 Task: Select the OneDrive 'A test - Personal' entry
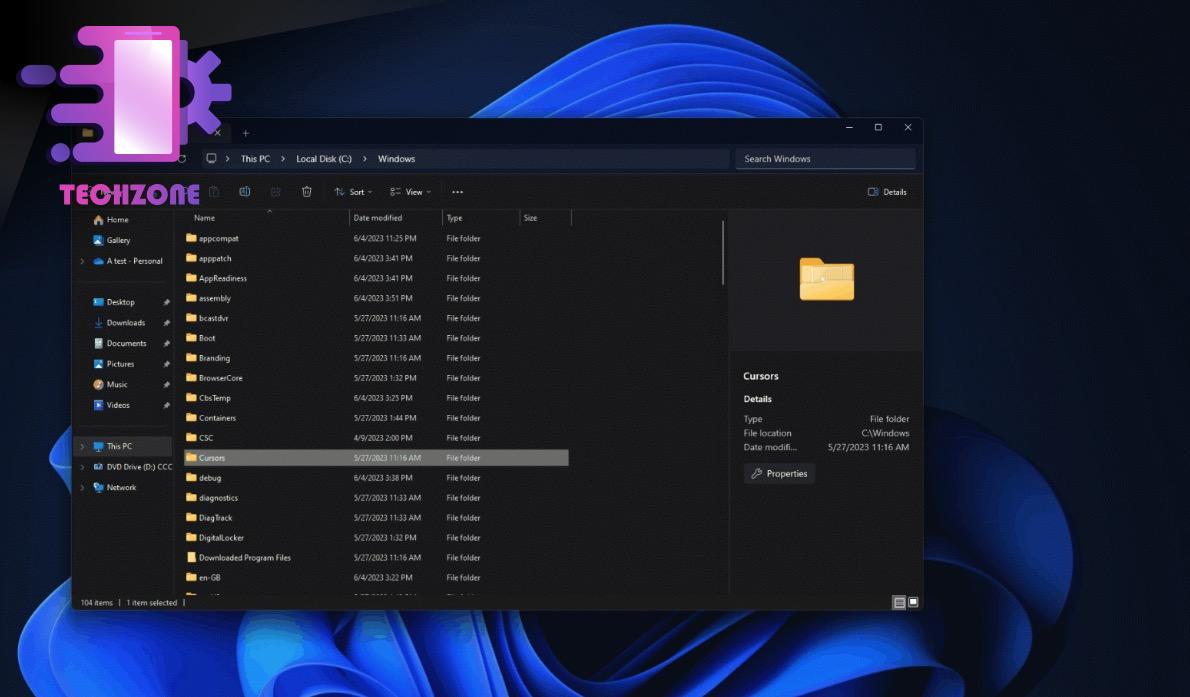coord(128,261)
